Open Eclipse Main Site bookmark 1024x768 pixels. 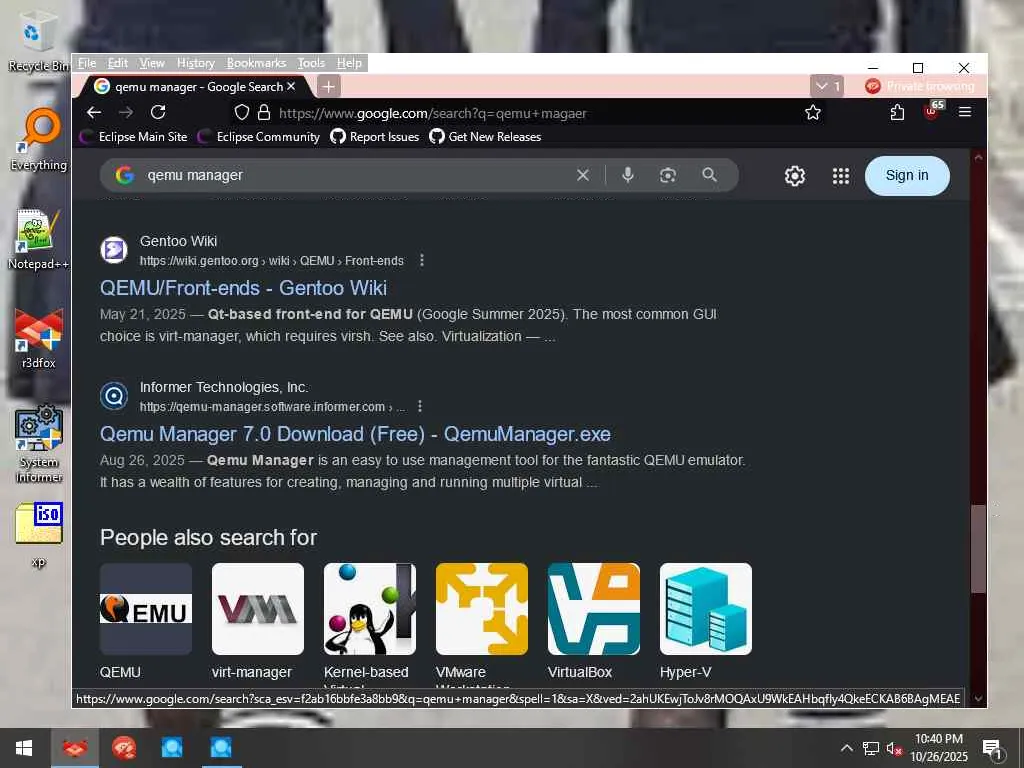click(x=133, y=136)
